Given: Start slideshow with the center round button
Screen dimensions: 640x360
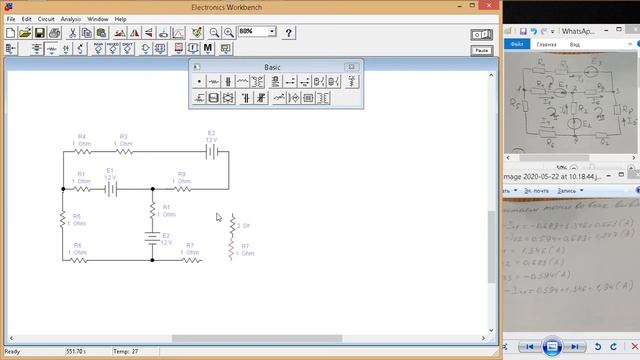Looking at the screenshot, I should tap(552, 347).
